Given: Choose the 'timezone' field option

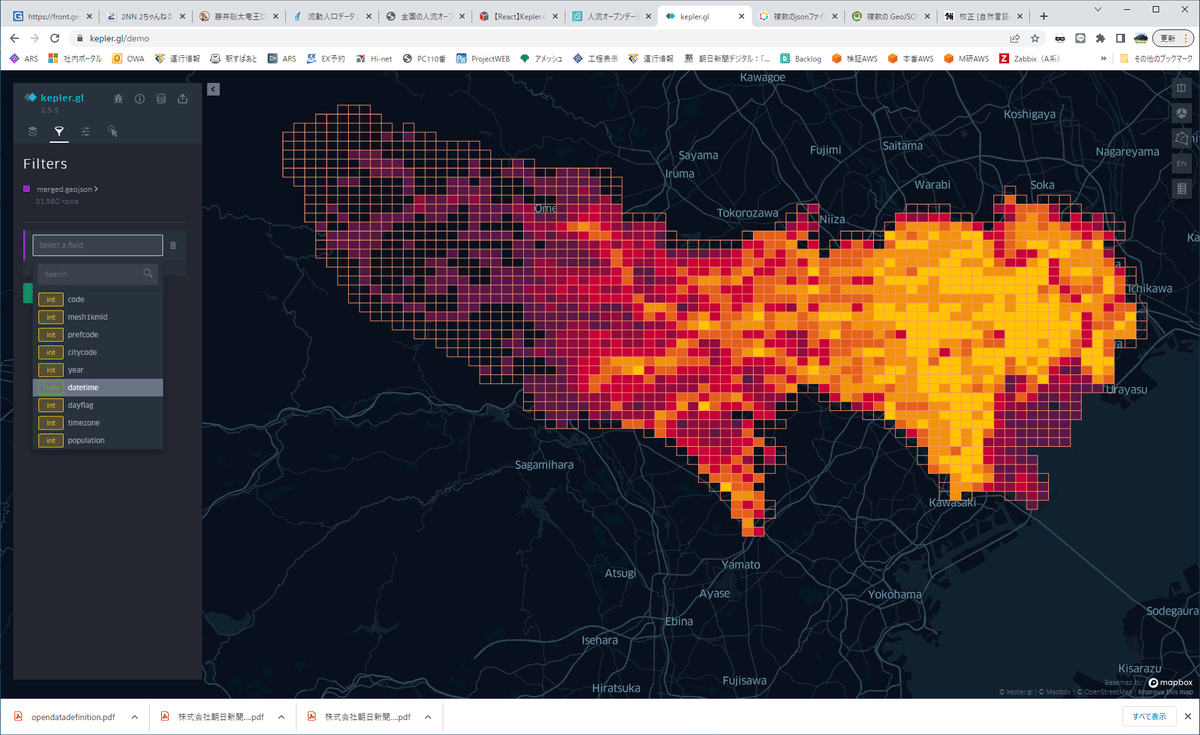Looking at the screenshot, I should 97,423.
